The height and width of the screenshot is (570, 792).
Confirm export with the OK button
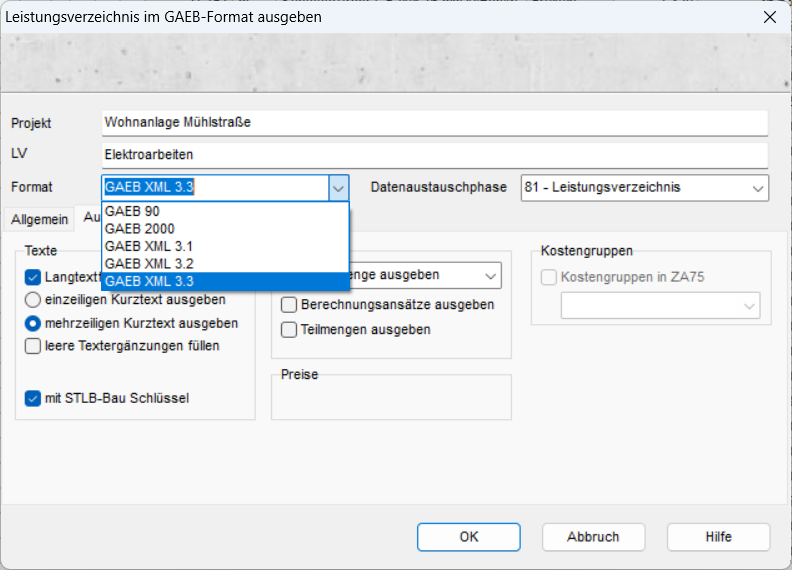tap(469, 537)
